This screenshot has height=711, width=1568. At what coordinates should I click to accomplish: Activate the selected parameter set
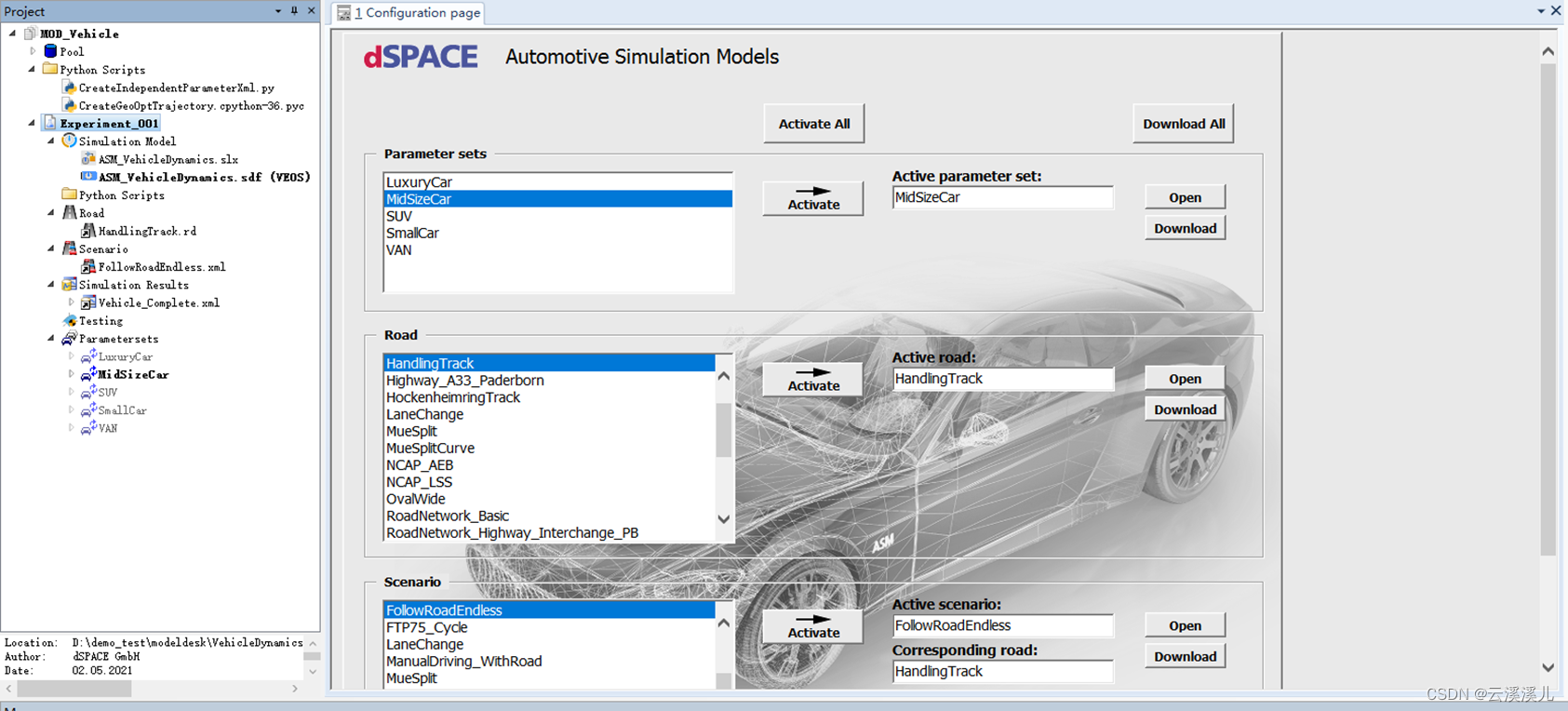pos(813,198)
